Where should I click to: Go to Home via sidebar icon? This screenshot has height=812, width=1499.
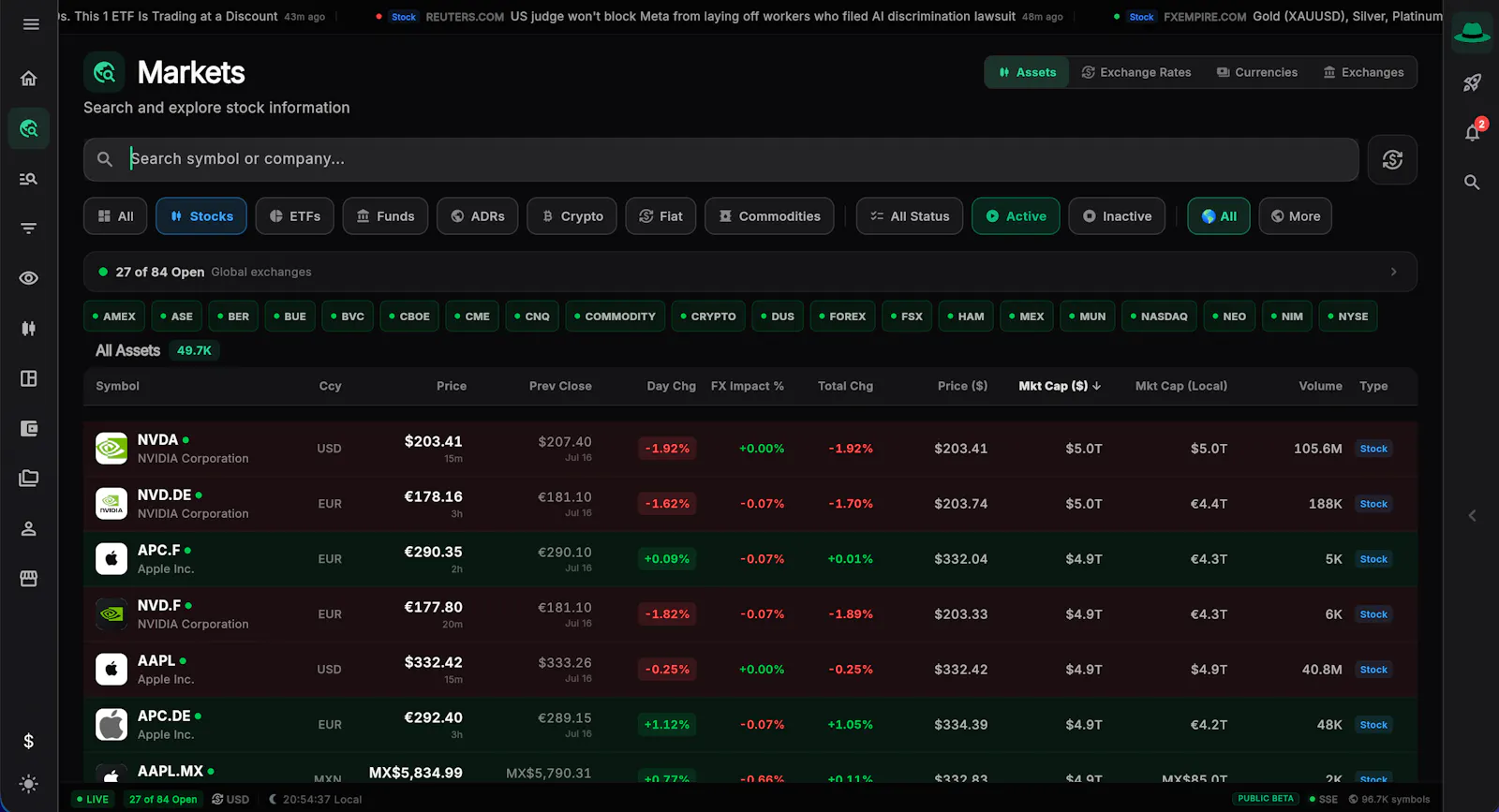pyautogui.click(x=29, y=79)
